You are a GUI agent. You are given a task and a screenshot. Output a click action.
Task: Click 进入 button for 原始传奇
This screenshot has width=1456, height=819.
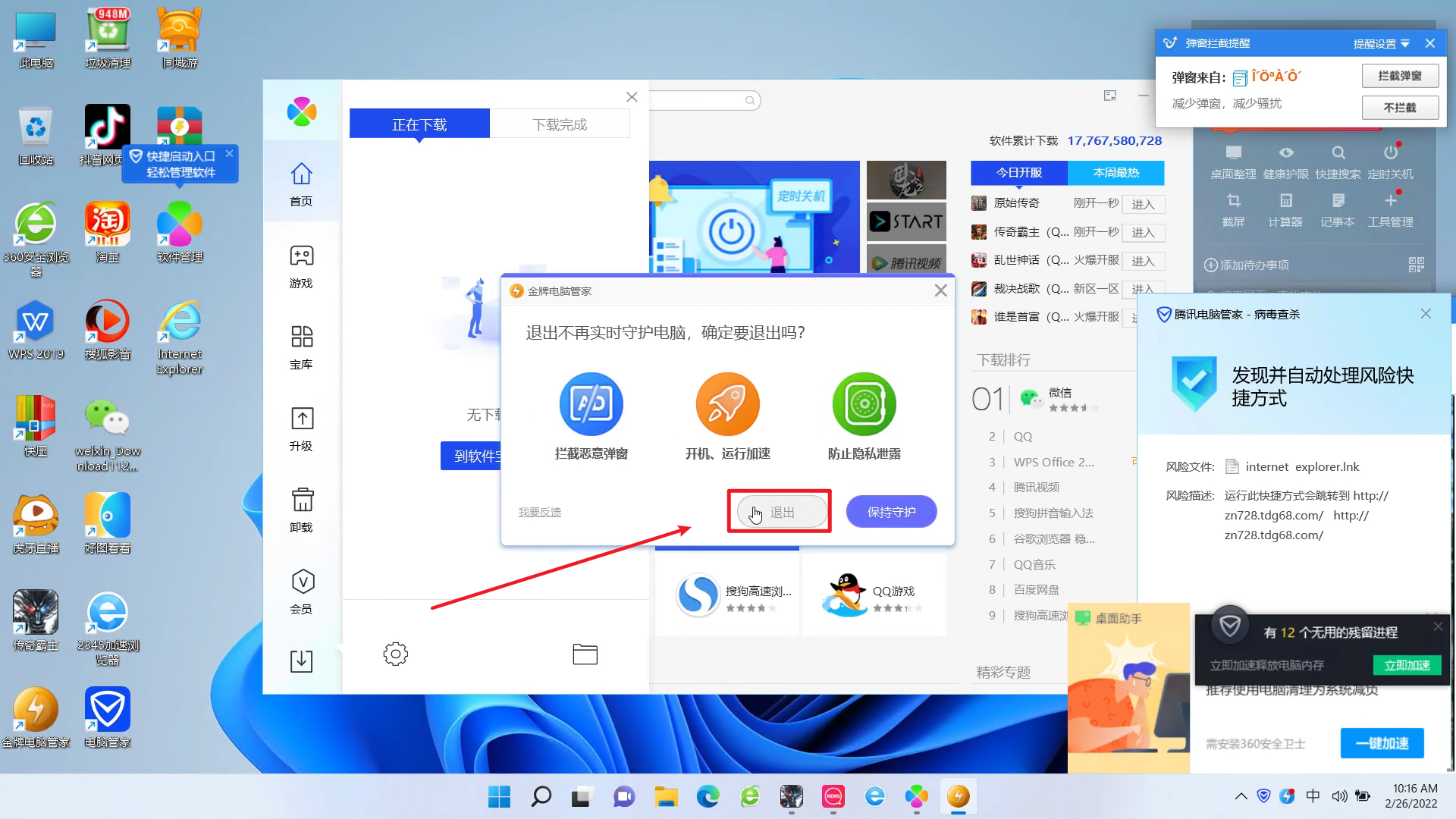coord(1142,204)
